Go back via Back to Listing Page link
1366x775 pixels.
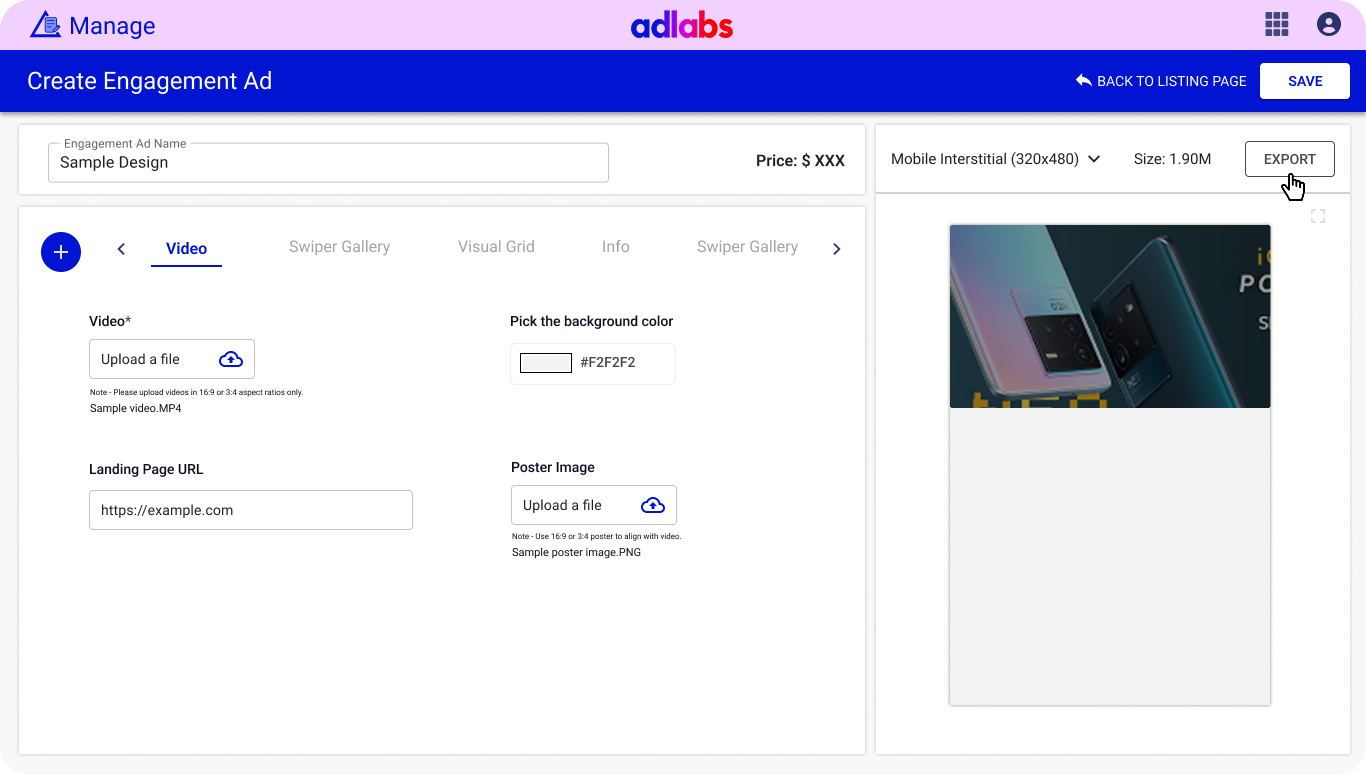pos(1171,81)
